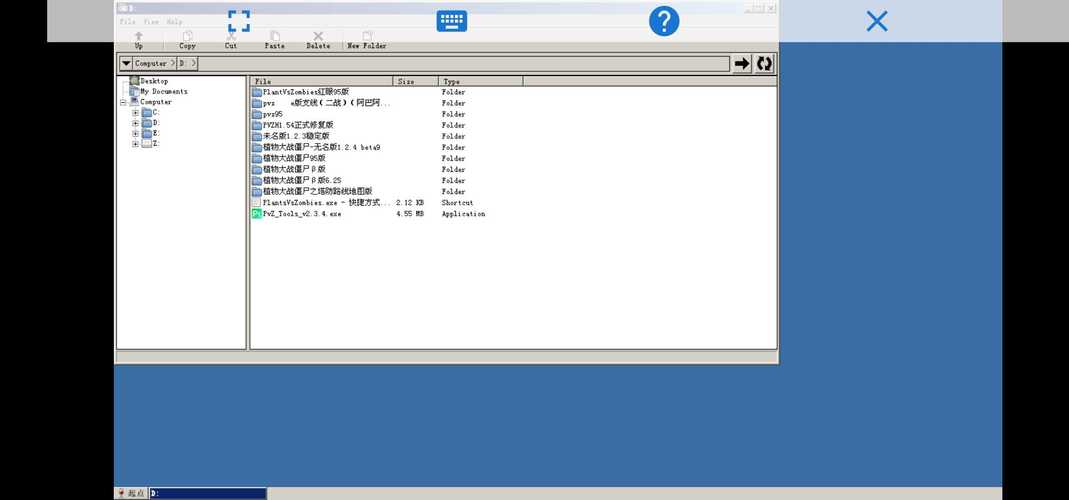This screenshot has height=500, width=1069.
Task: Open the address bar history dropdown arrow
Action: (125, 63)
